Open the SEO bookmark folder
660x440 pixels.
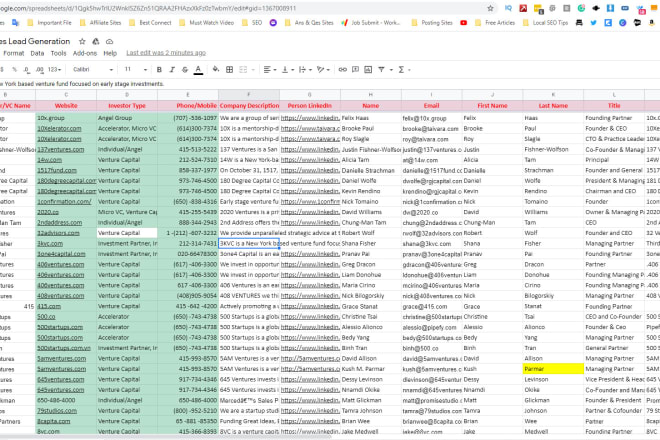(252, 23)
